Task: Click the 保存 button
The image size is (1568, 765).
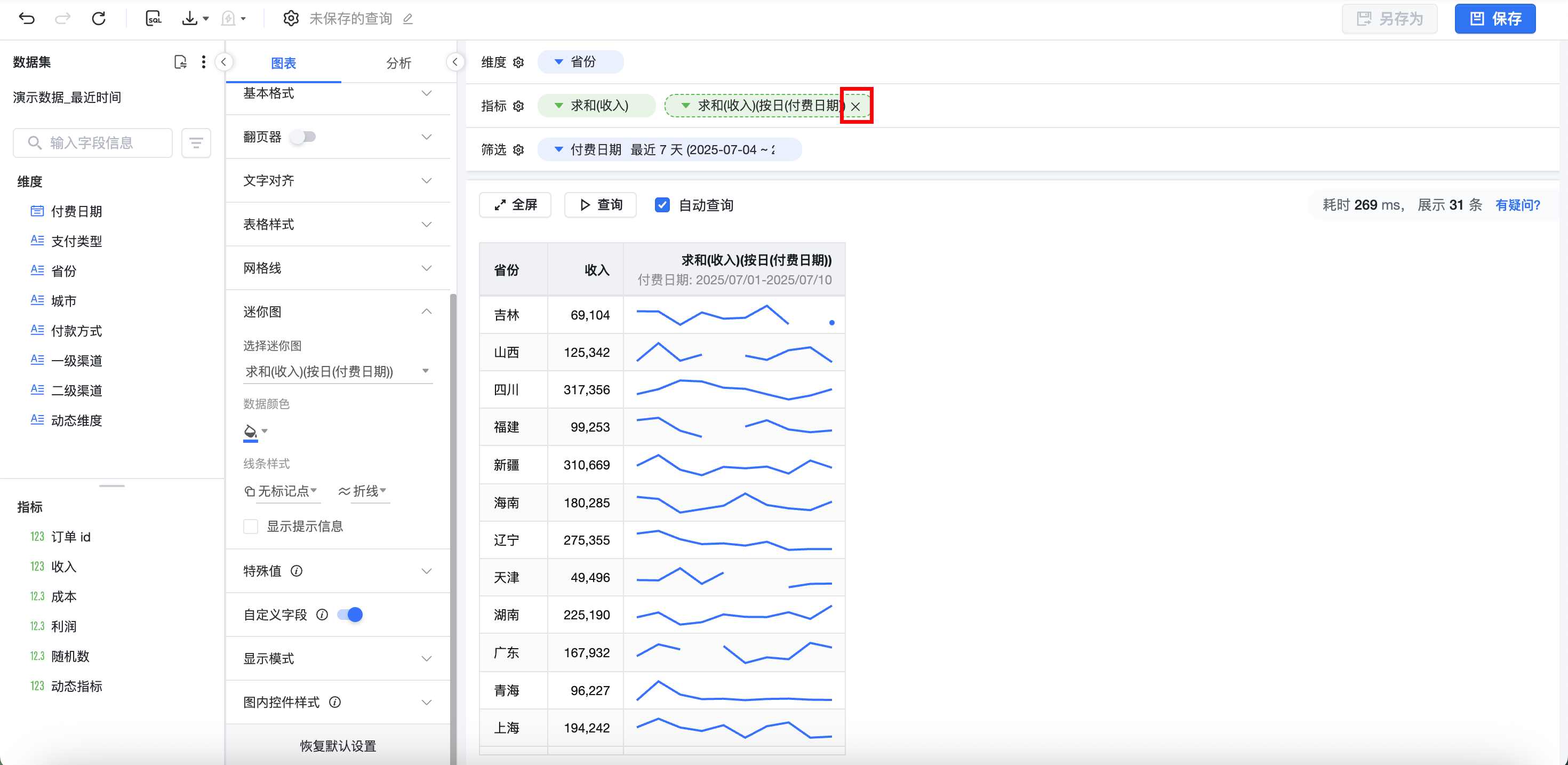Action: pos(1495,18)
